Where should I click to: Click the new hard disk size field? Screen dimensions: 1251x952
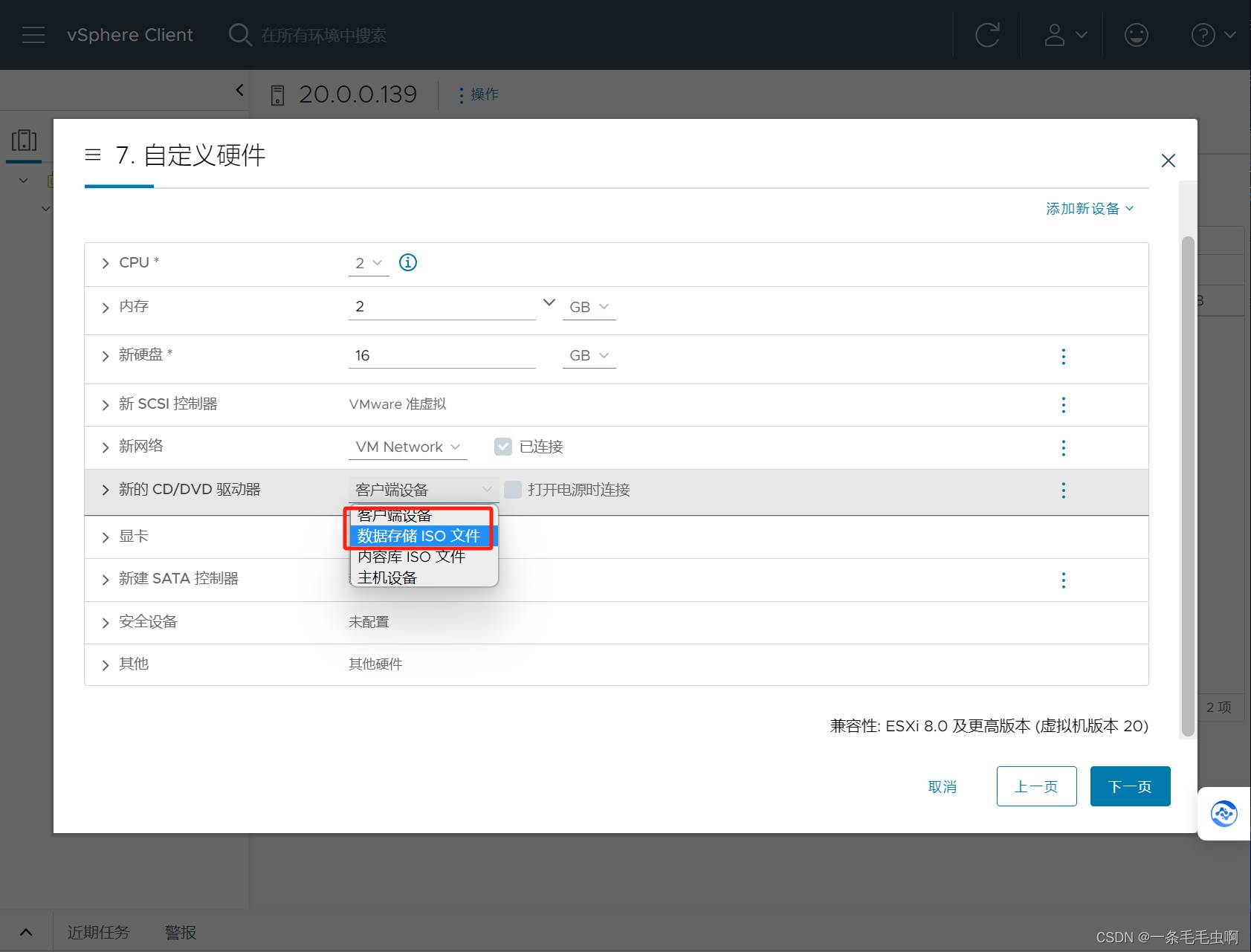[442, 355]
